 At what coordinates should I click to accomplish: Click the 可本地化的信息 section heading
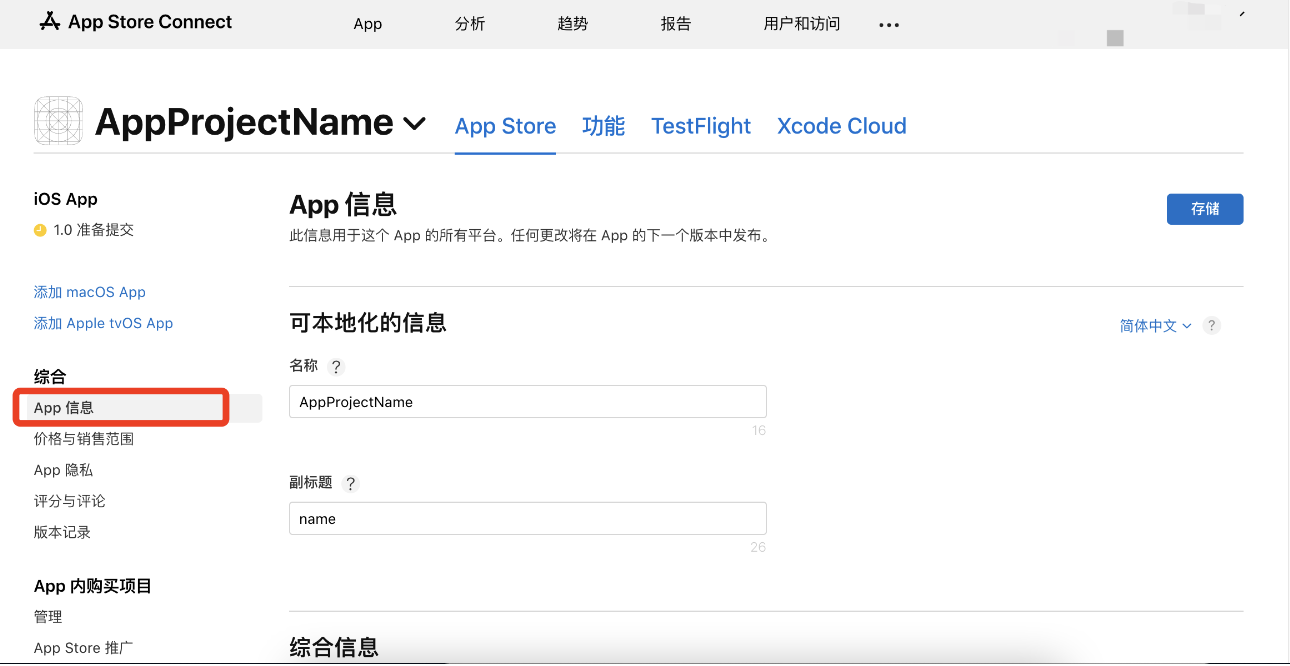point(368,323)
